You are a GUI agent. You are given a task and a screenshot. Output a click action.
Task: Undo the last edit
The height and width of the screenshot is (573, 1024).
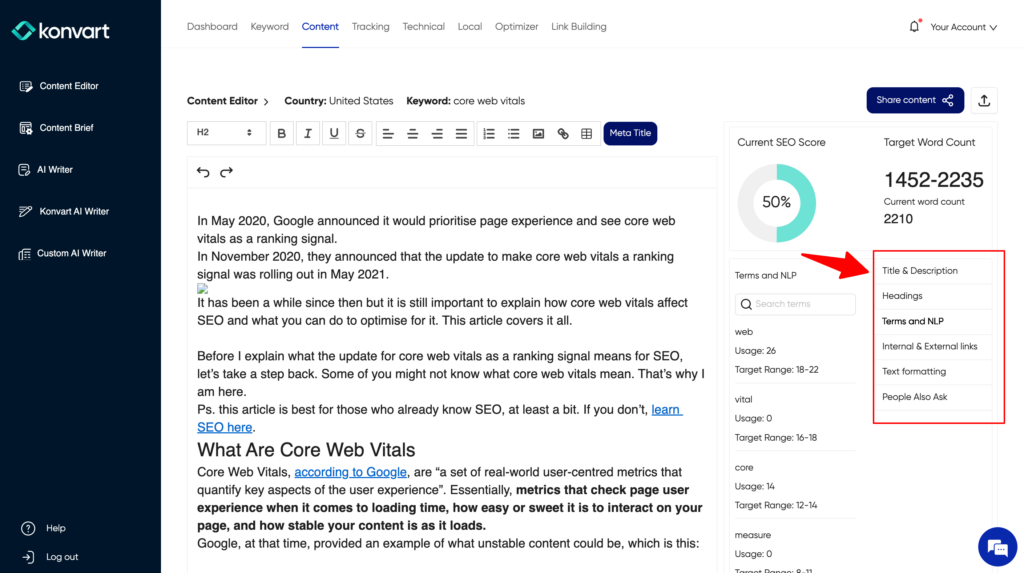click(203, 172)
